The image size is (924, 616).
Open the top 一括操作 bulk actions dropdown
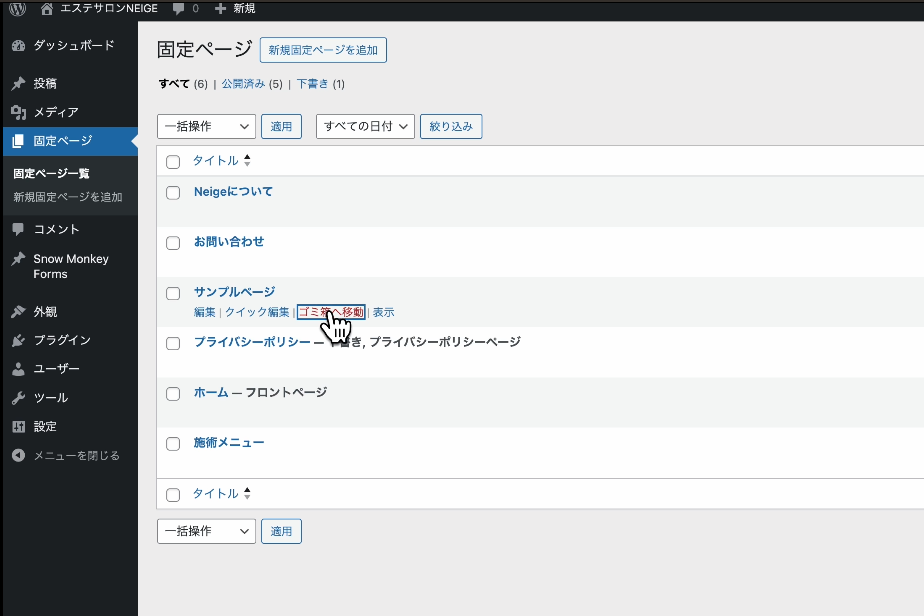click(x=206, y=126)
